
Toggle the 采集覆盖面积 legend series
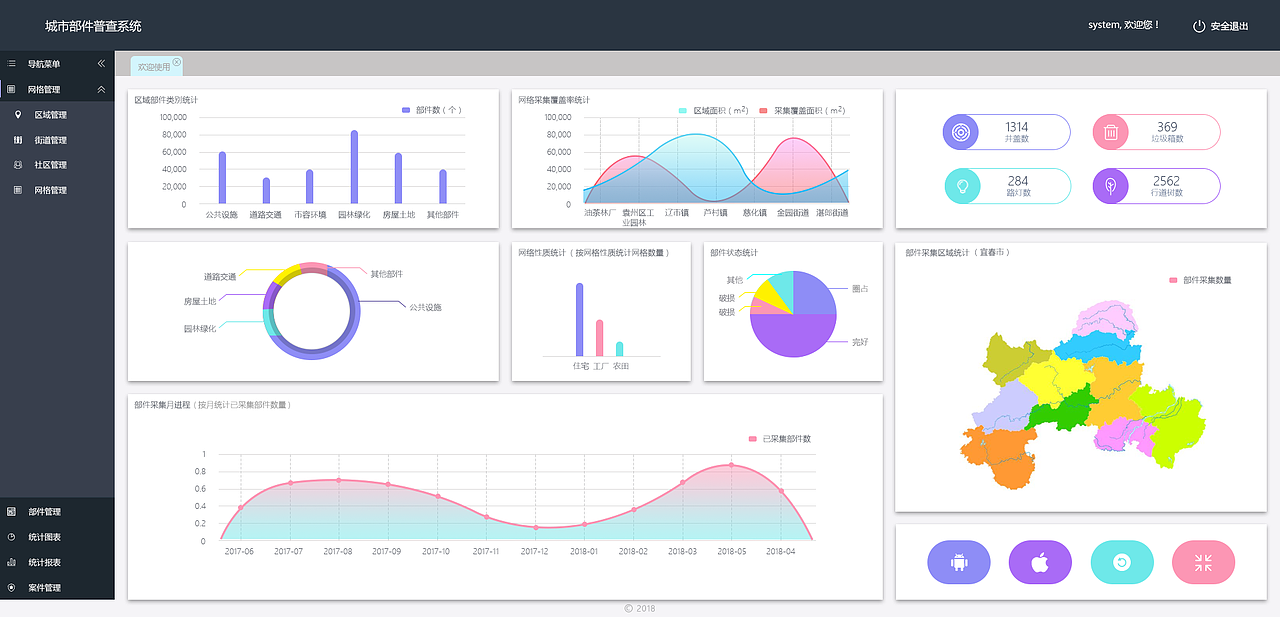[x=802, y=110]
